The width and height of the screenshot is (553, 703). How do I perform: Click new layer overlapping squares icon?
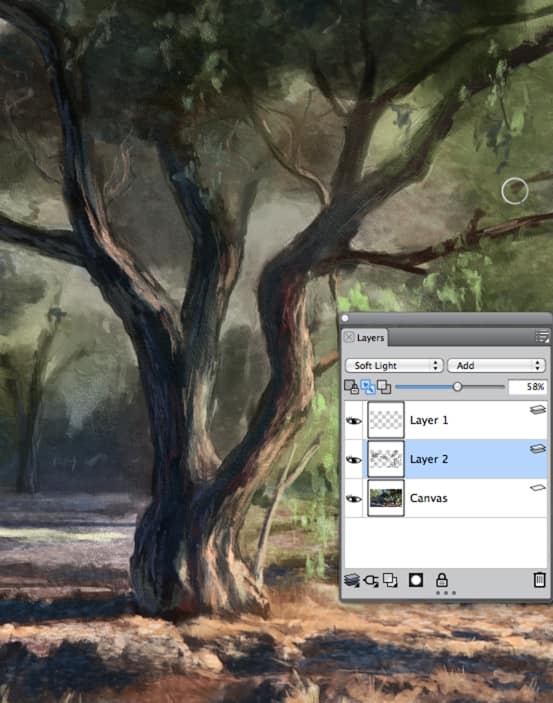[x=390, y=580]
